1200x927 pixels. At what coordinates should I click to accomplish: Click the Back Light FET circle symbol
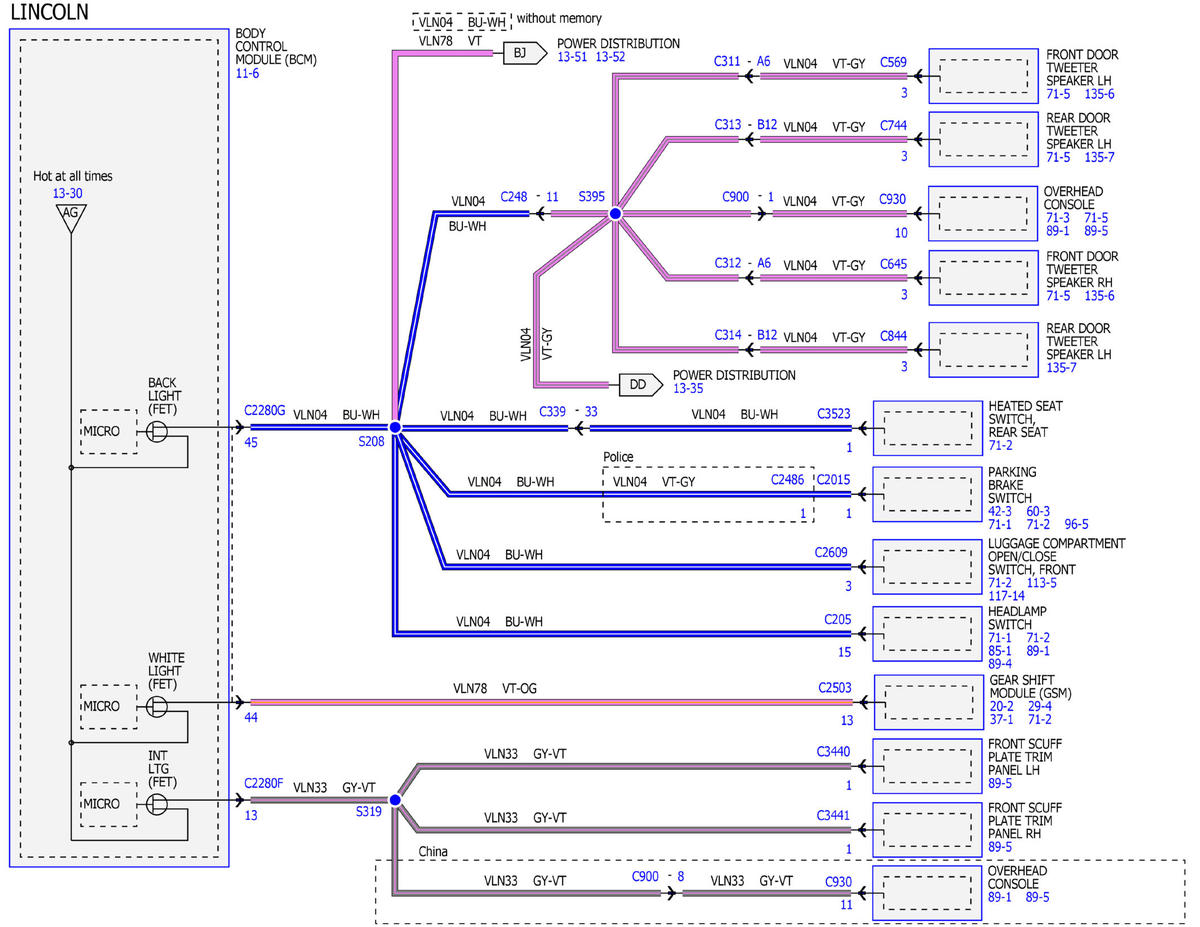tap(157, 432)
